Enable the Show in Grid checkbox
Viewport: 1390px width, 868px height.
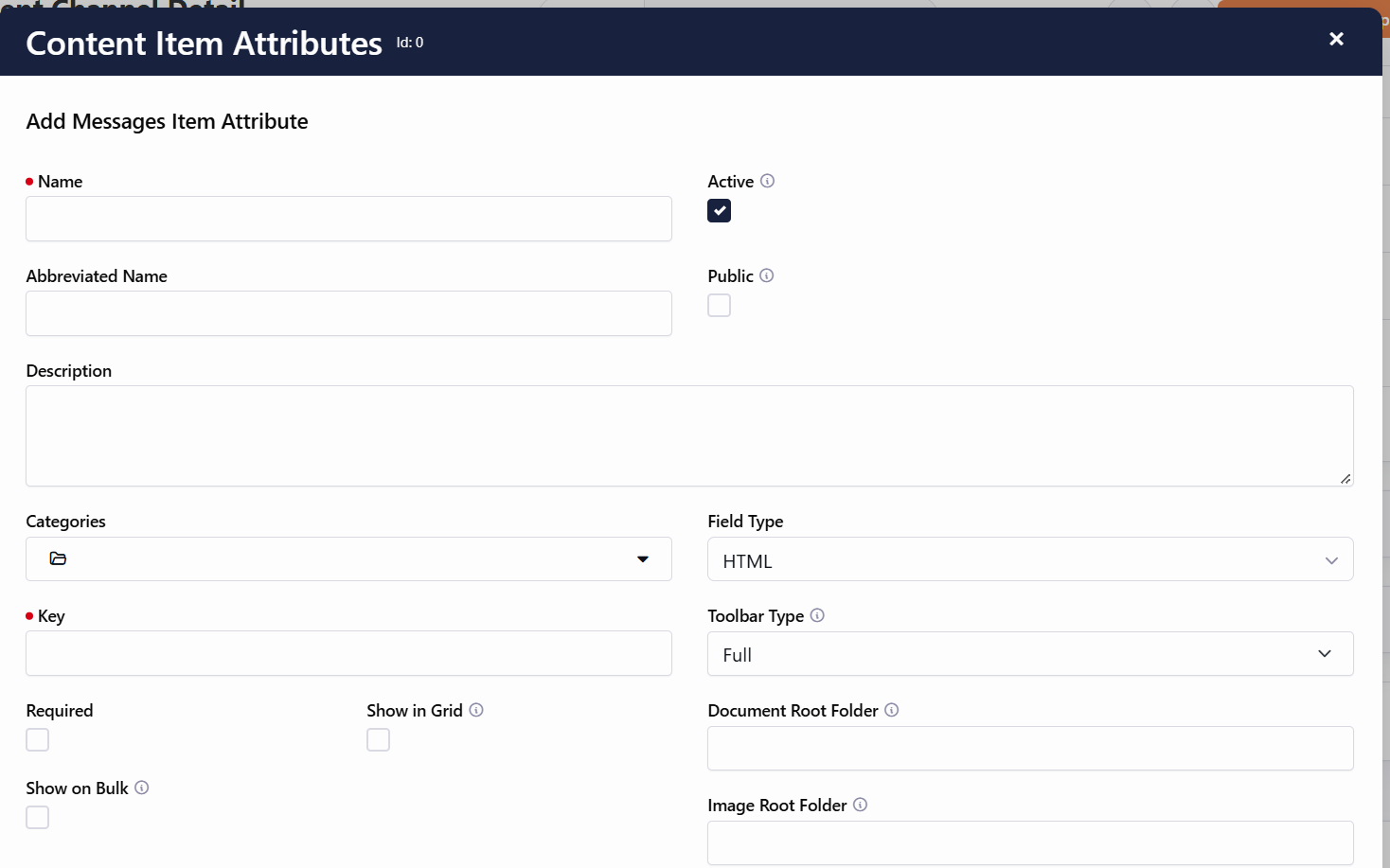coord(379,739)
